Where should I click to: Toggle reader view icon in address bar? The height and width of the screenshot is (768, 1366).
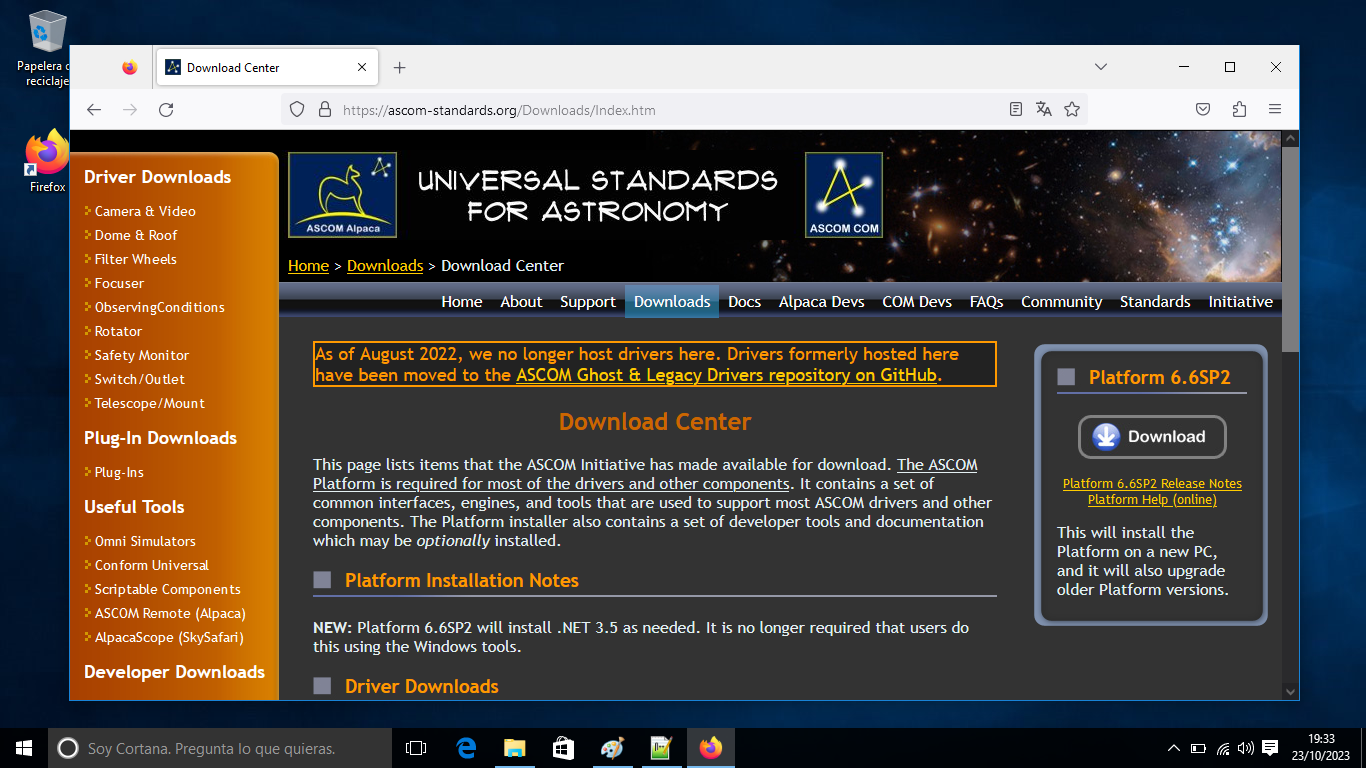1016,109
